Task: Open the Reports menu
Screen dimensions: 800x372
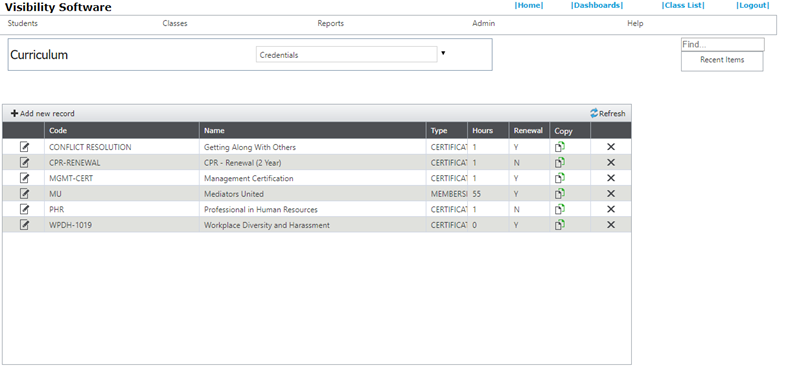Action: click(331, 23)
